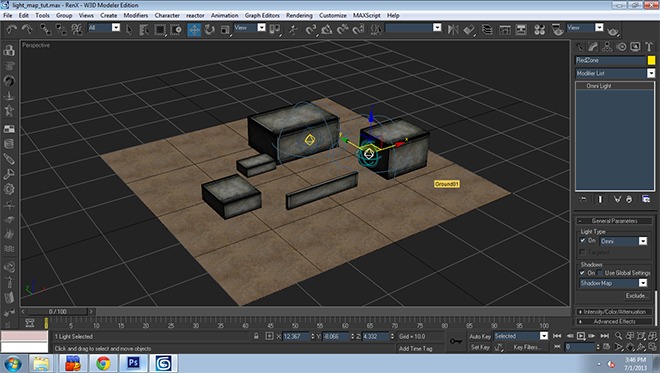Image resolution: width=660 pixels, height=373 pixels.
Task: Activate the Select and Scale tool
Action: (225, 29)
